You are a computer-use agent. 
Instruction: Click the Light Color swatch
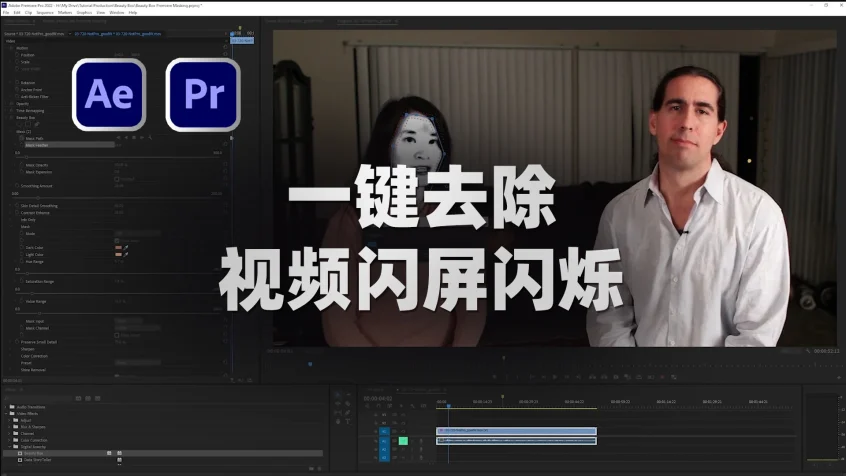tap(118, 254)
